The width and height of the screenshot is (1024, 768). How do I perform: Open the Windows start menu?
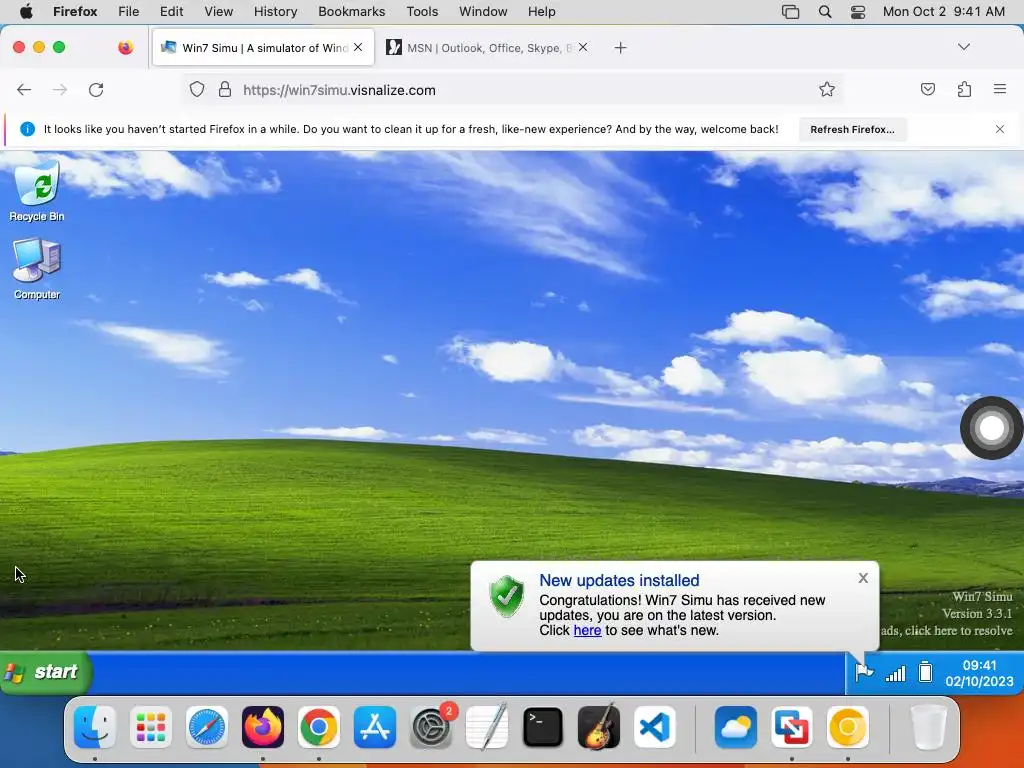pyautogui.click(x=46, y=672)
